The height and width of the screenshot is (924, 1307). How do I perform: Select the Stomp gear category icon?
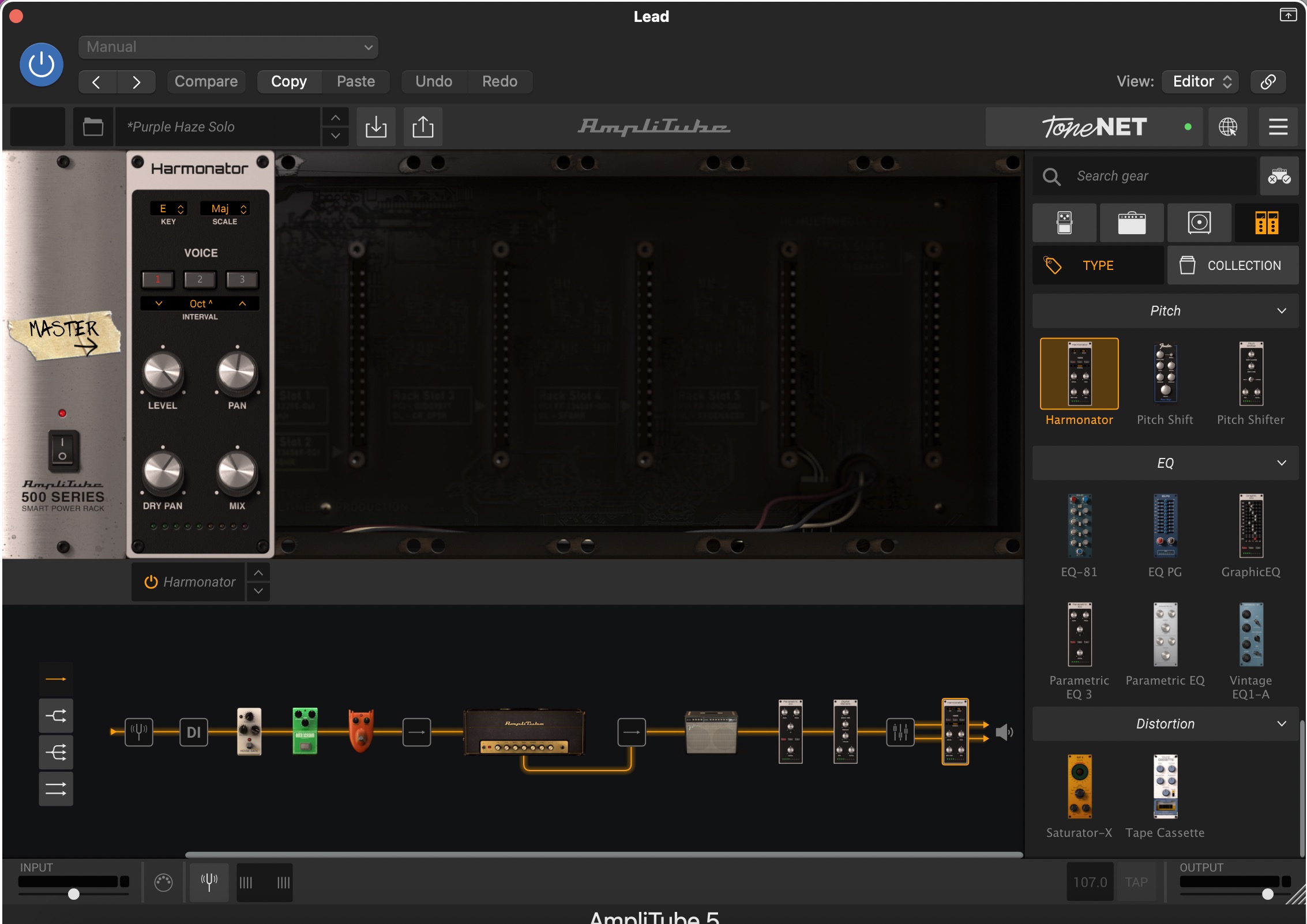tap(1064, 223)
